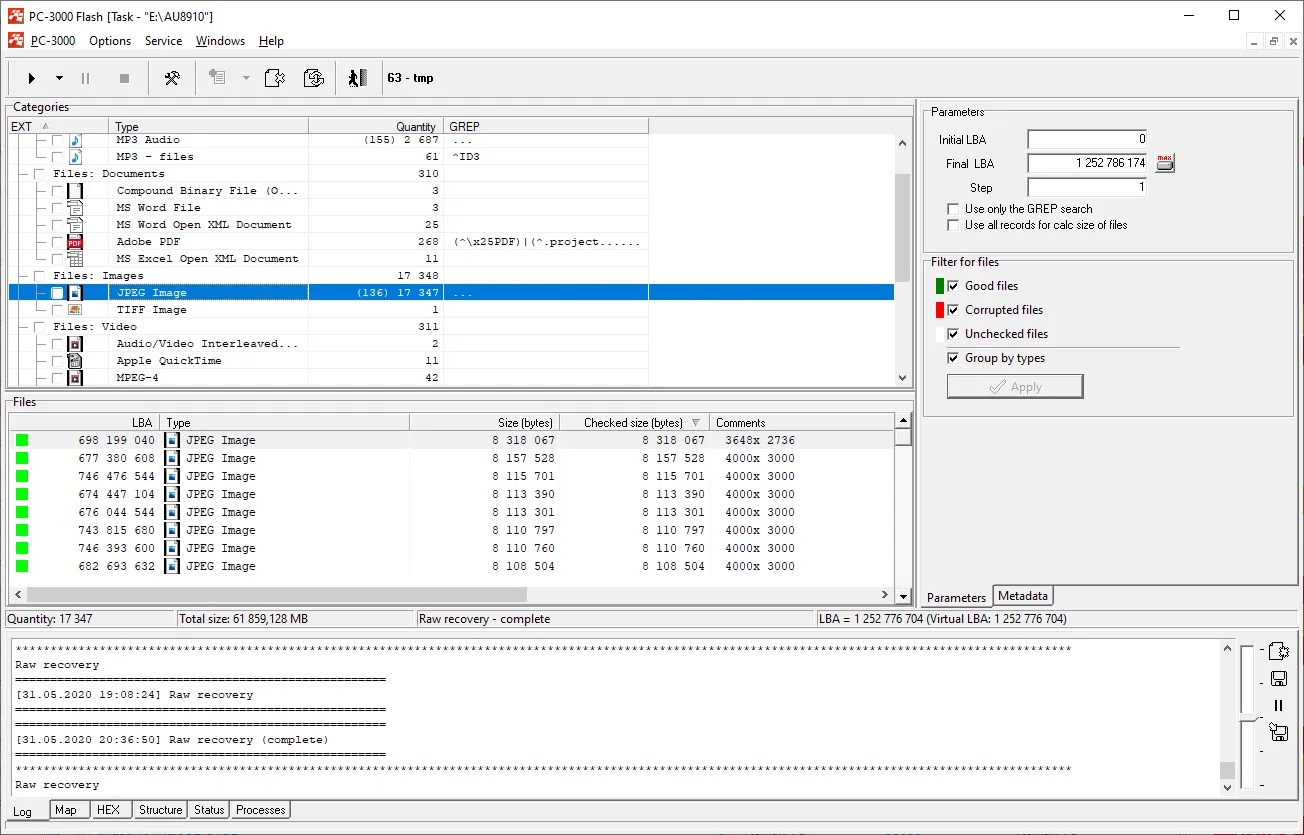Enable Use only the GREP search

pyautogui.click(x=953, y=209)
